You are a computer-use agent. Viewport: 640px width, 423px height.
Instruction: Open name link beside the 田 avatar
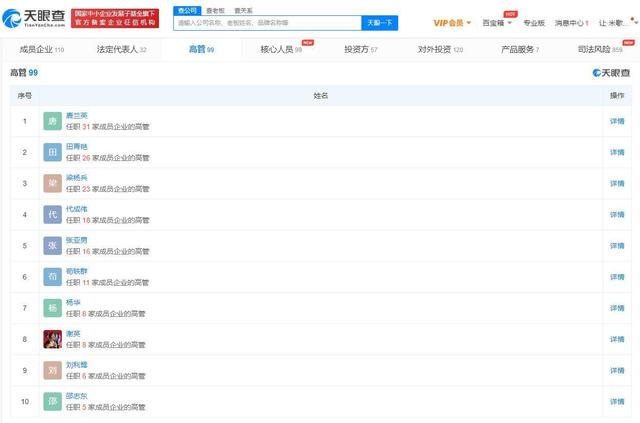pyautogui.click(x=77, y=147)
